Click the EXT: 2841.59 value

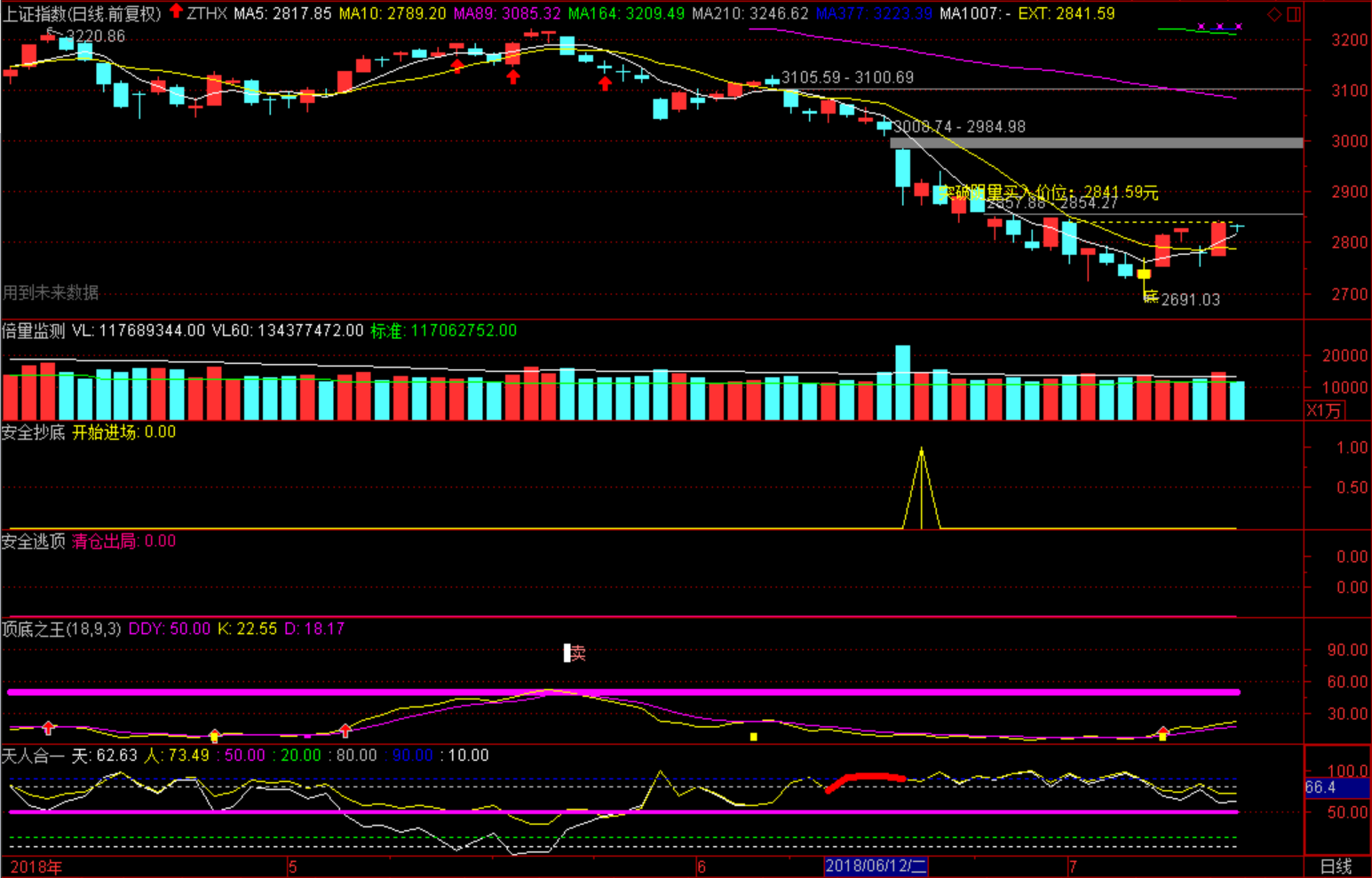(1066, 13)
